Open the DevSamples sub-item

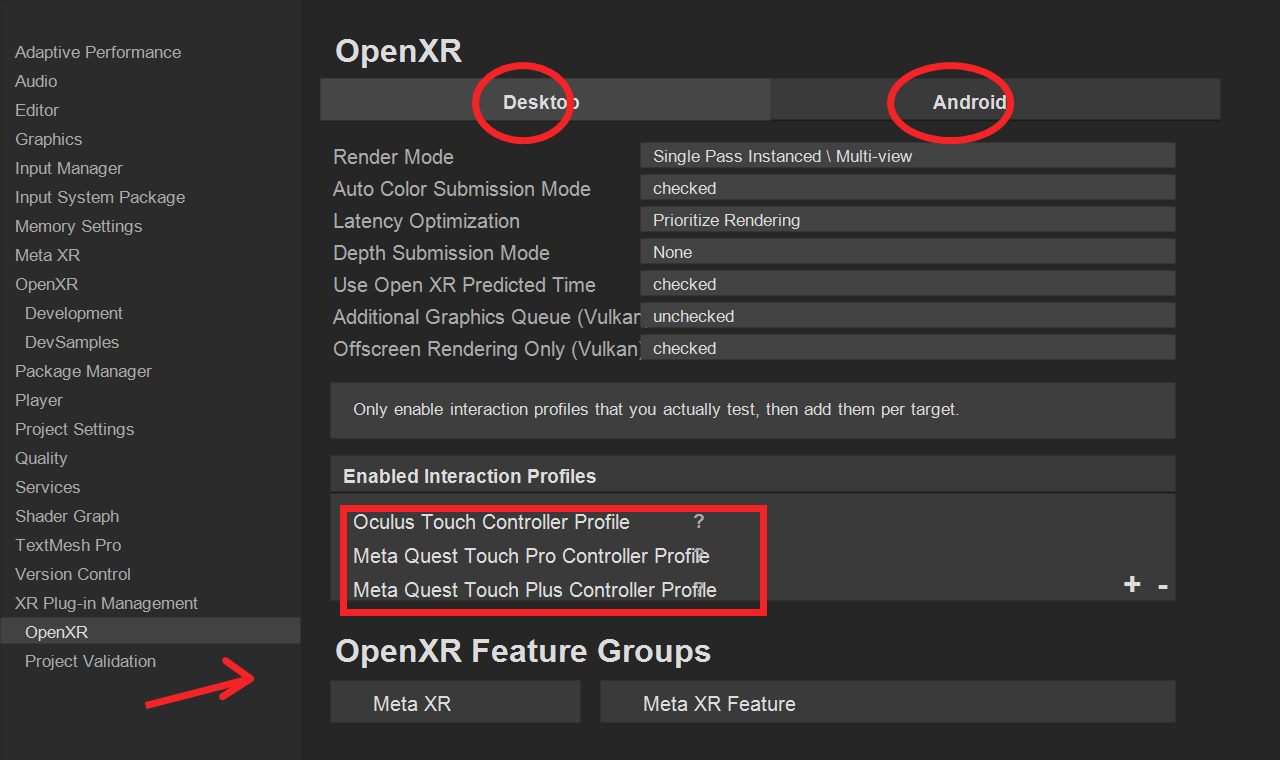click(x=72, y=342)
